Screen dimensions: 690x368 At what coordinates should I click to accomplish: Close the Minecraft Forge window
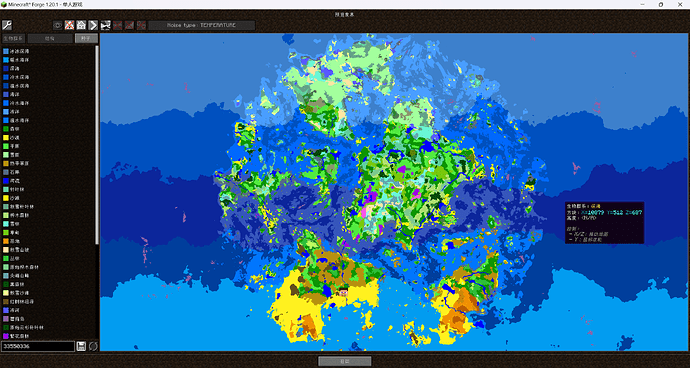coord(680,4)
